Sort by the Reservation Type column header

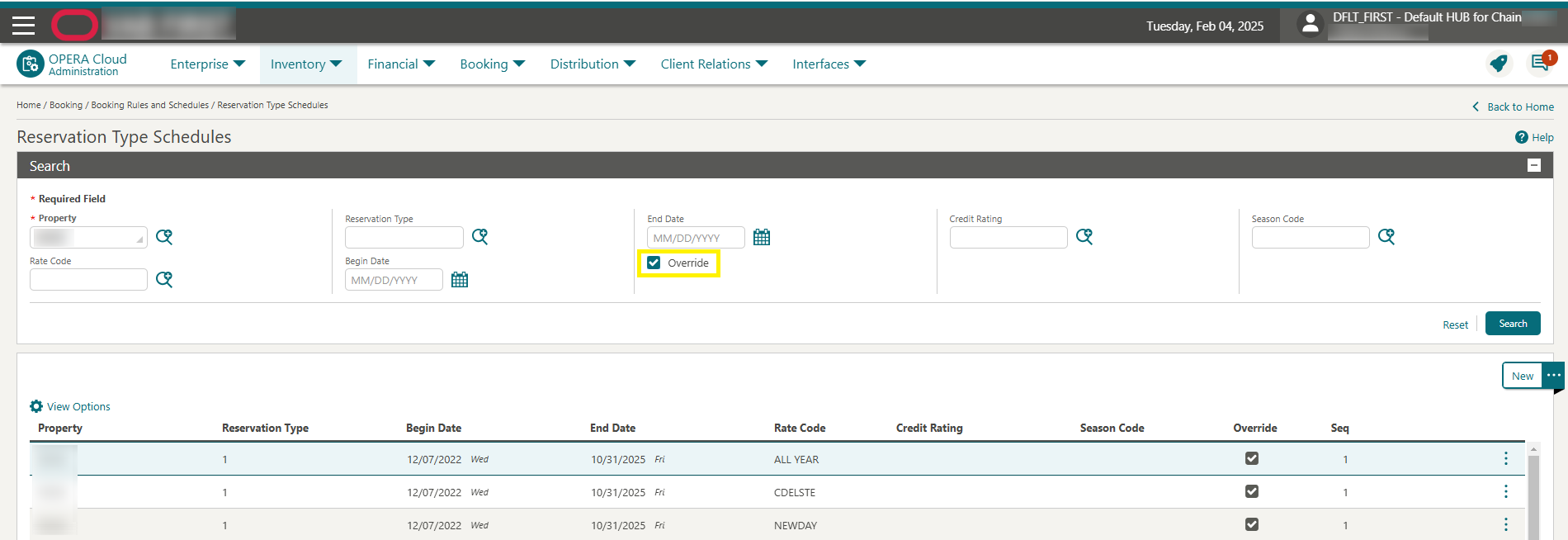coord(265,428)
